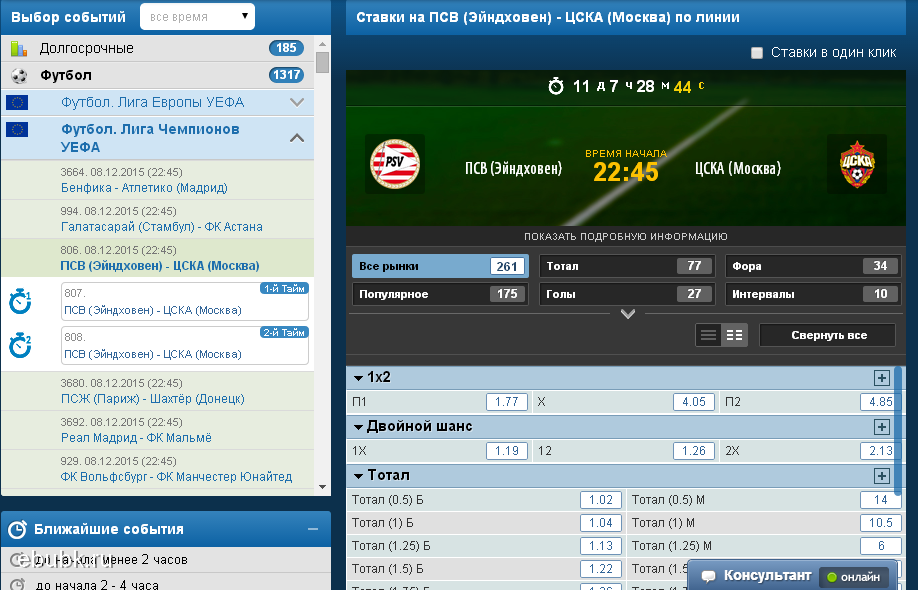This screenshot has height=590, width=918.
Task: Click the CSKA club logo
Action: tap(857, 164)
